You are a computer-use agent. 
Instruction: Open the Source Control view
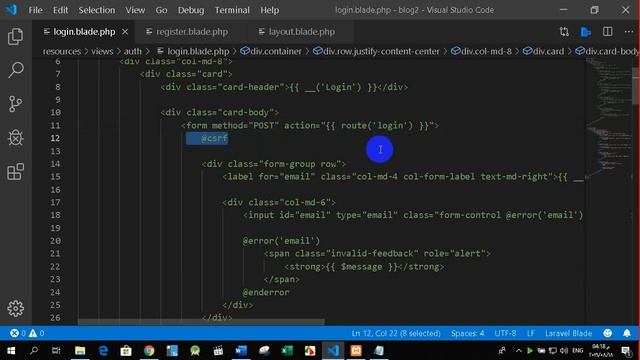[16, 104]
